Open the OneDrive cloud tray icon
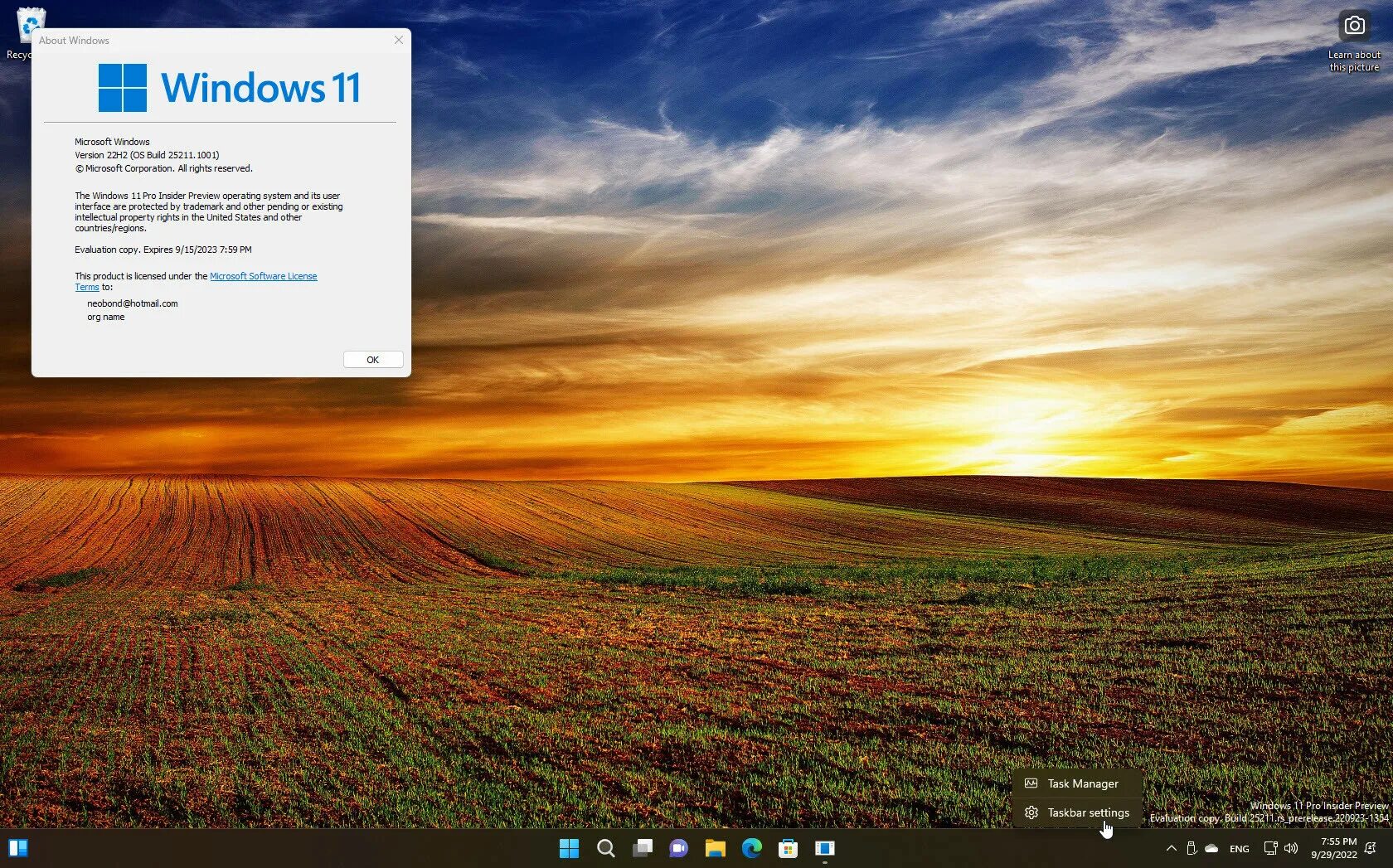The image size is (1393, 868). pyautogui.click(x=1211, y=848)
